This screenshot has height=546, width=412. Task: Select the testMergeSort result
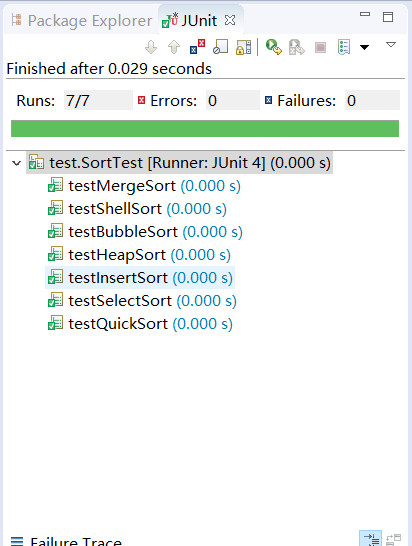[144, 186]
